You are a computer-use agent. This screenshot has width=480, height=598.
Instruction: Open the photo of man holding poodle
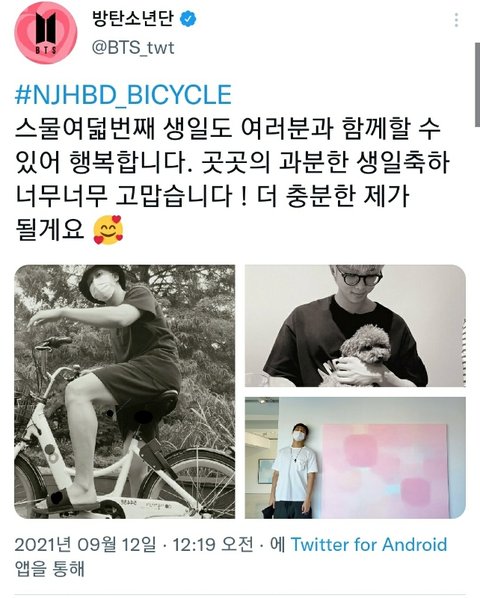click(355, 326)
